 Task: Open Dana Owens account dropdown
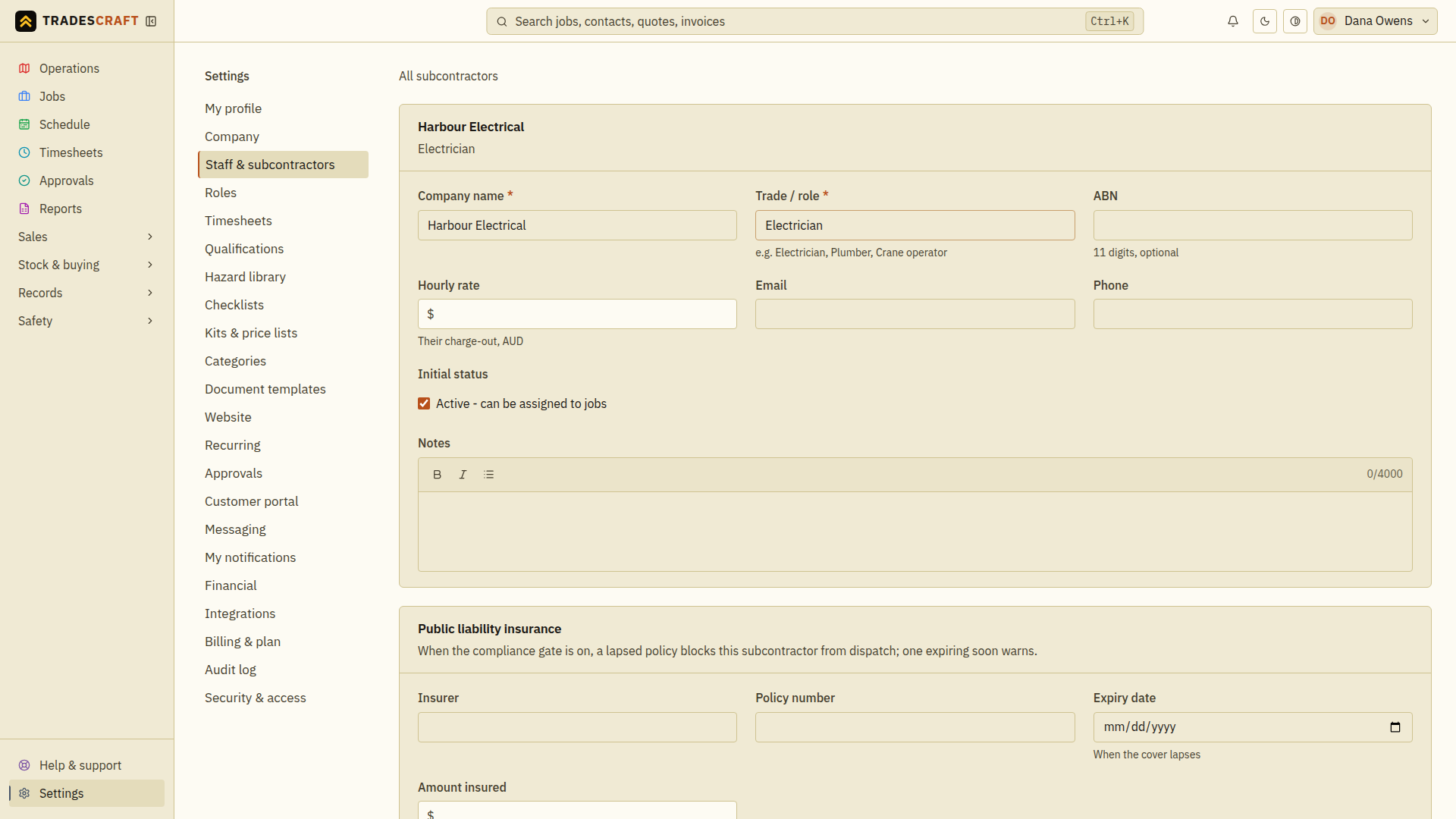tap(1376, 21)
